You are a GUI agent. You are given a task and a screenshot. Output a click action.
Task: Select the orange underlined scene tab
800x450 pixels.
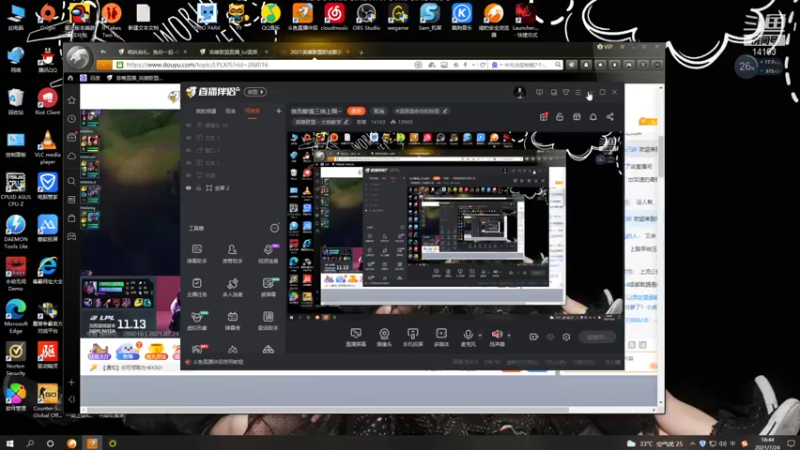click(x=253, y=111)
